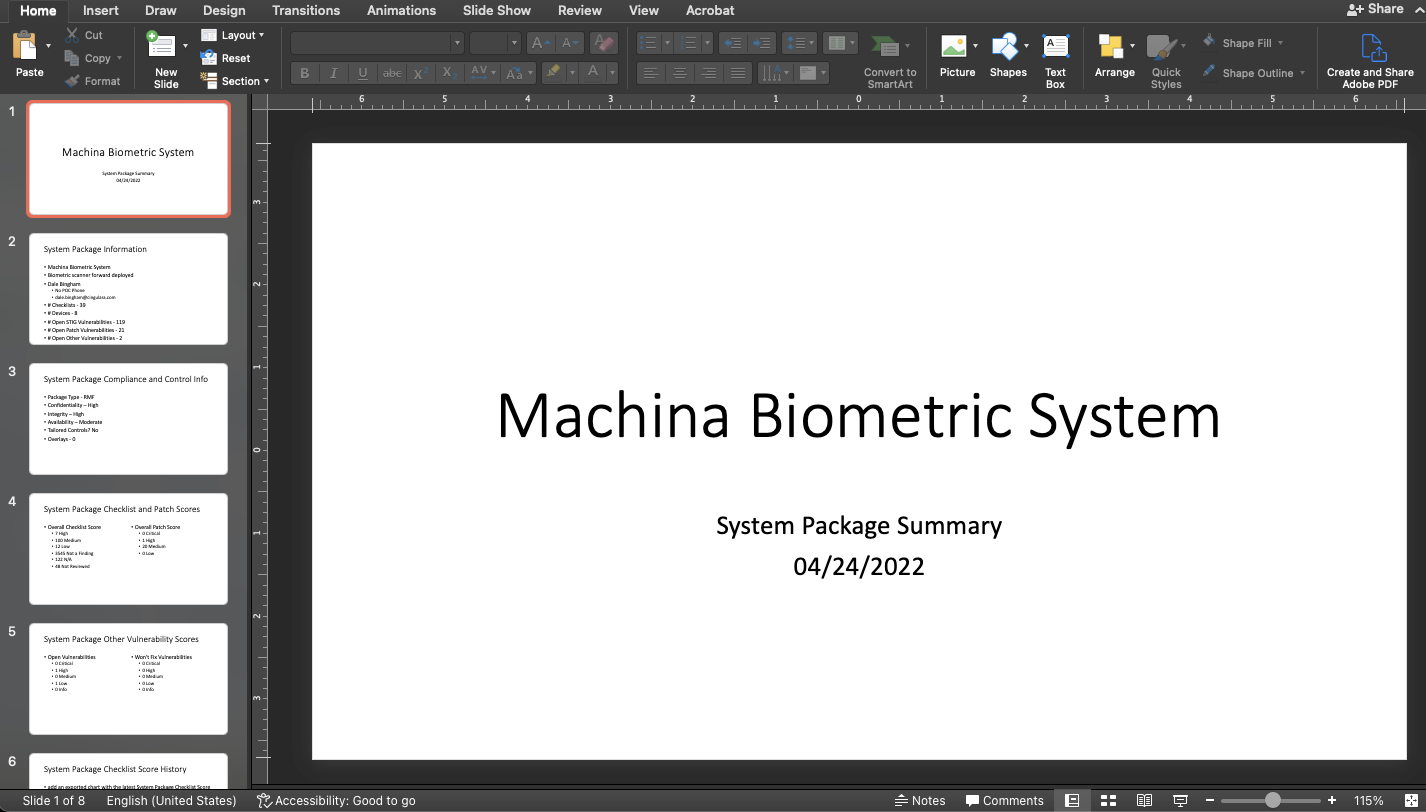Click the New Slide icon
Screen dimensions: 1426x812
tap(160, 45)
